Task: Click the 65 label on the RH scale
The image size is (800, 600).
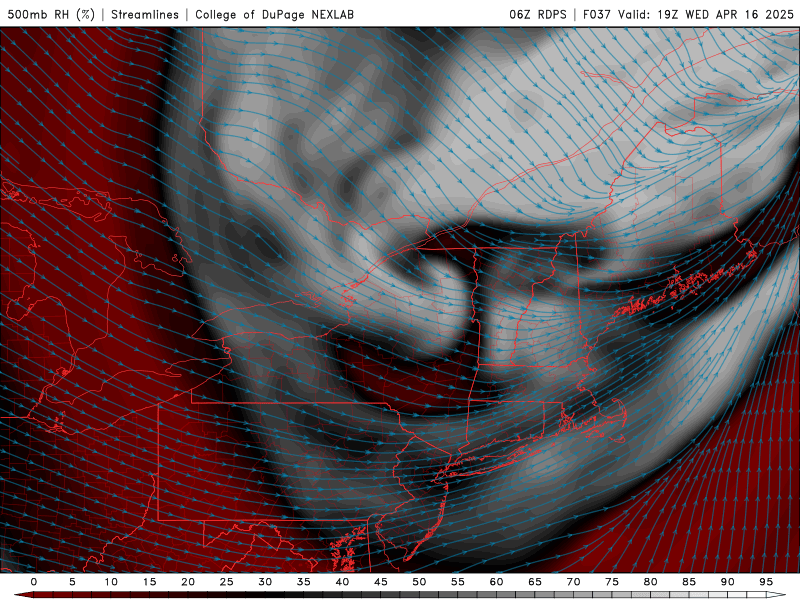Action: click(535, 582)
